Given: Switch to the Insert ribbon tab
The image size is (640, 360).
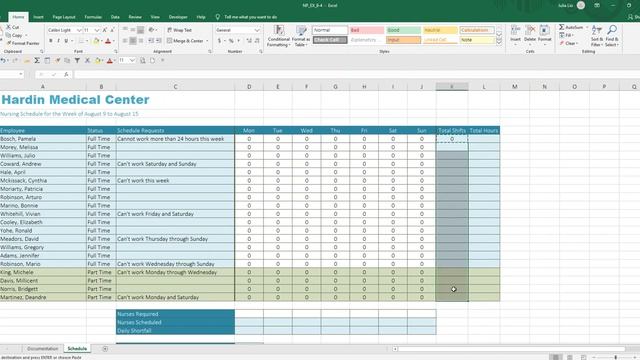Looking at the screenshot, I should click(x=38, y=17).
